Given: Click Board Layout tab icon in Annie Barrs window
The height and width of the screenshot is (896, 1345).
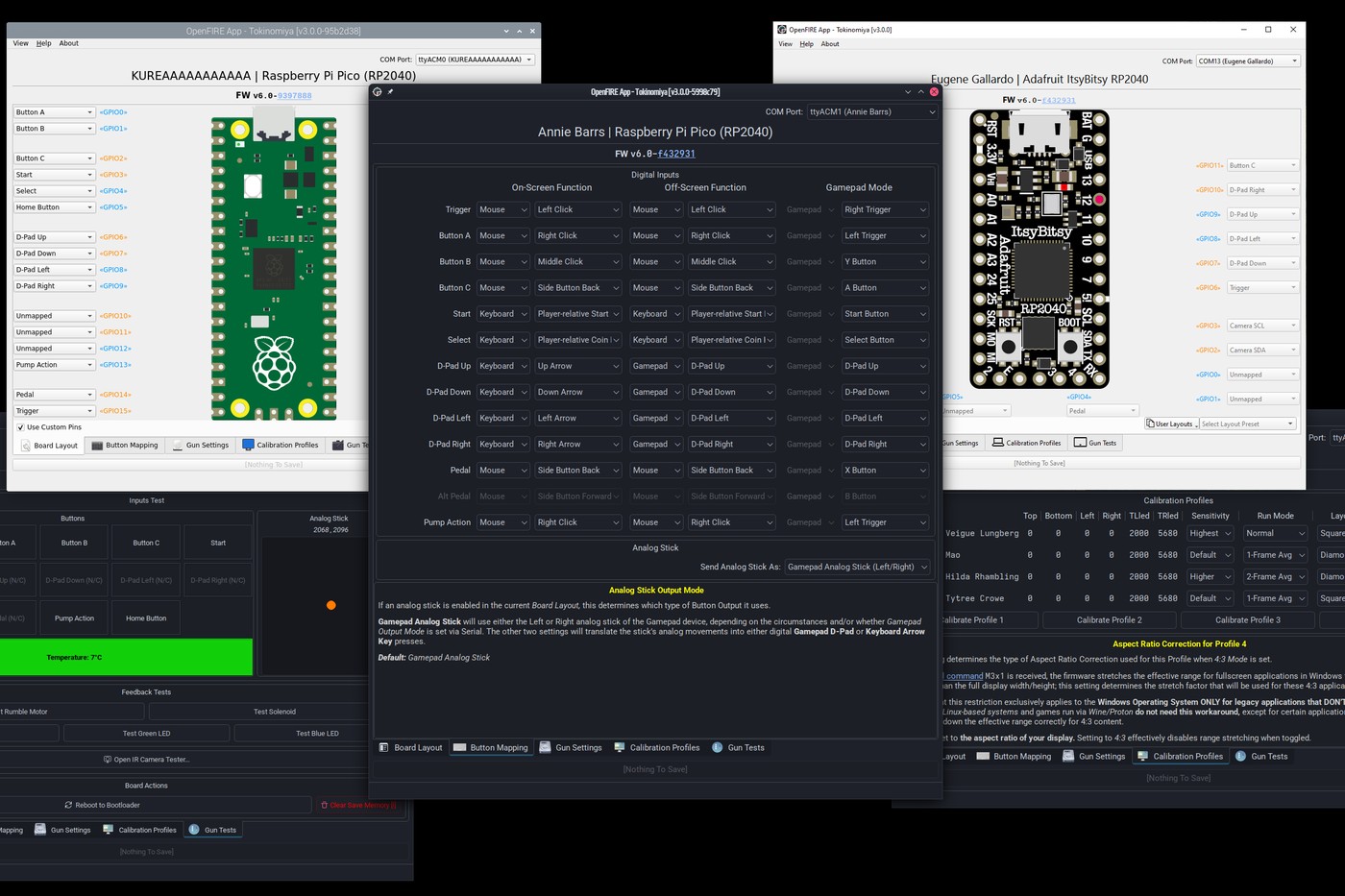Looking at the screenshot, I should tap(384, 747).
